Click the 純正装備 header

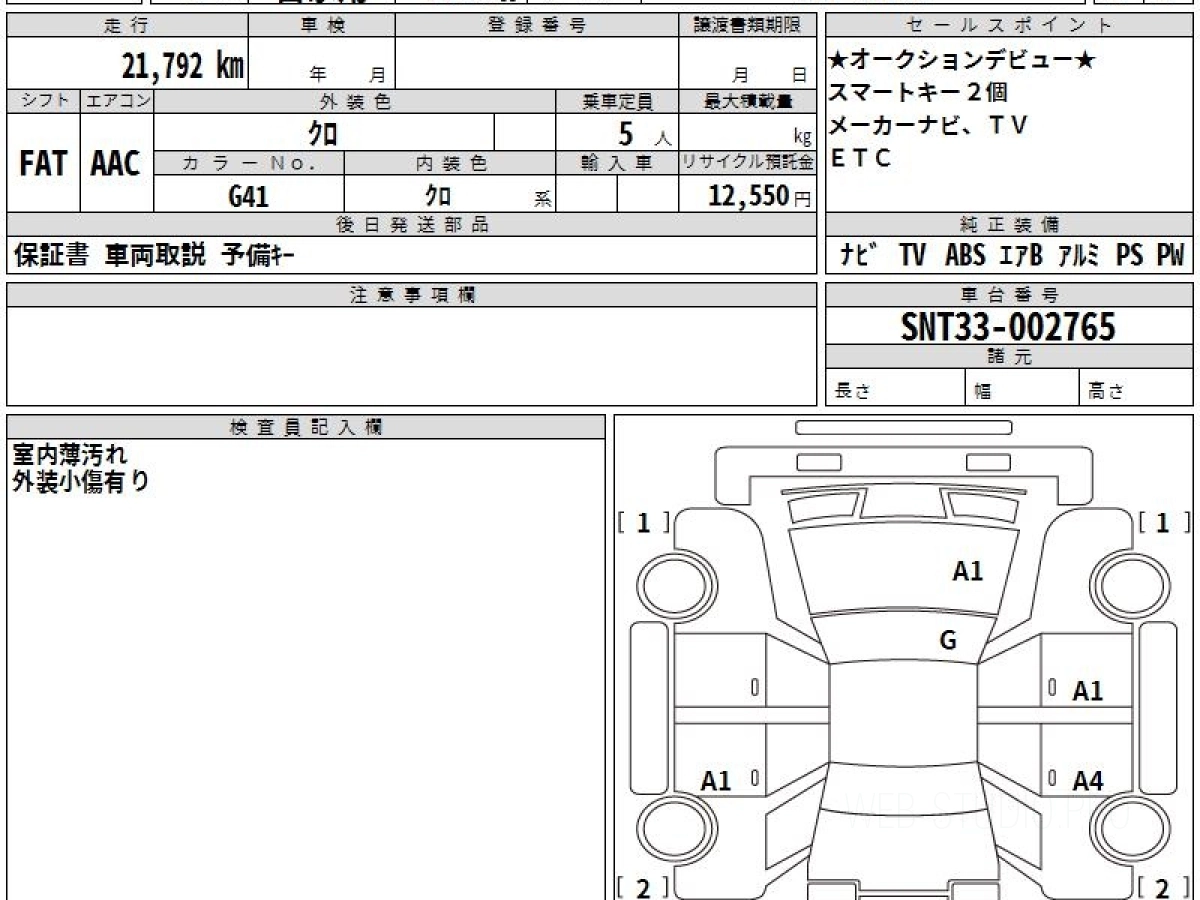tap(1009, 225)
